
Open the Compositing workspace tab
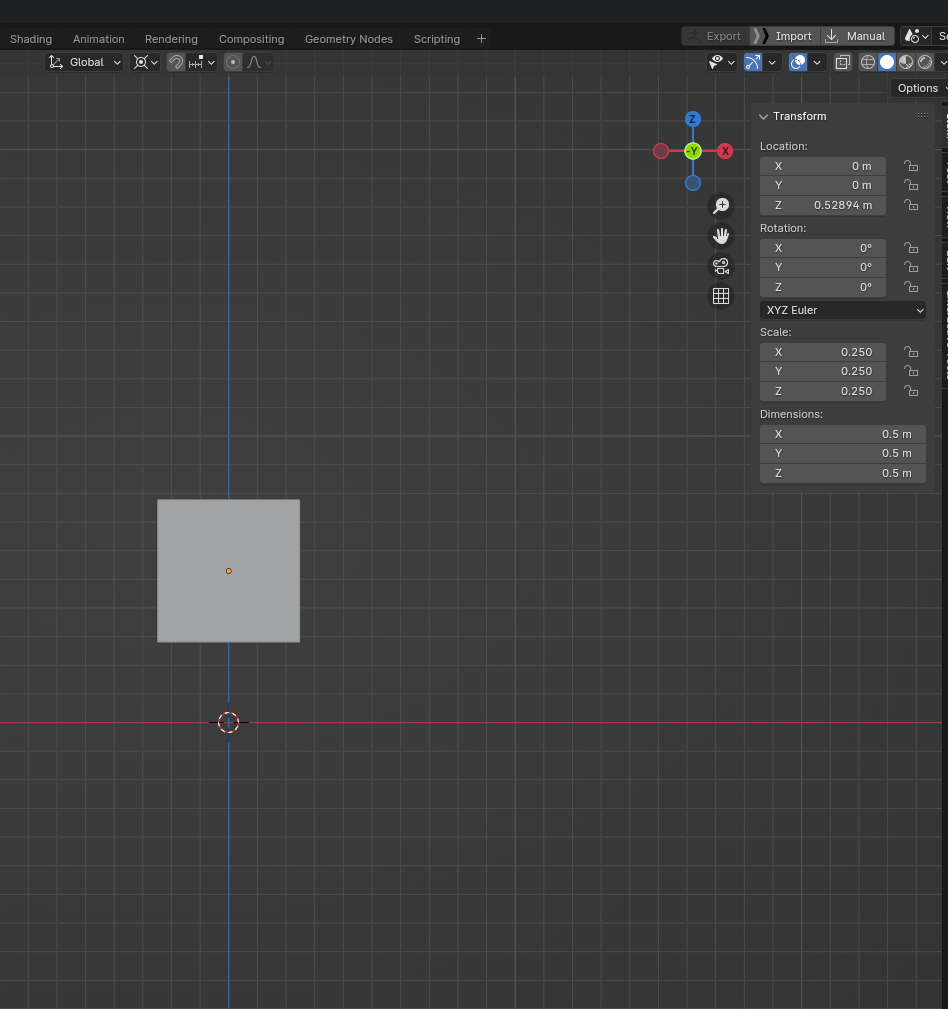251,39
